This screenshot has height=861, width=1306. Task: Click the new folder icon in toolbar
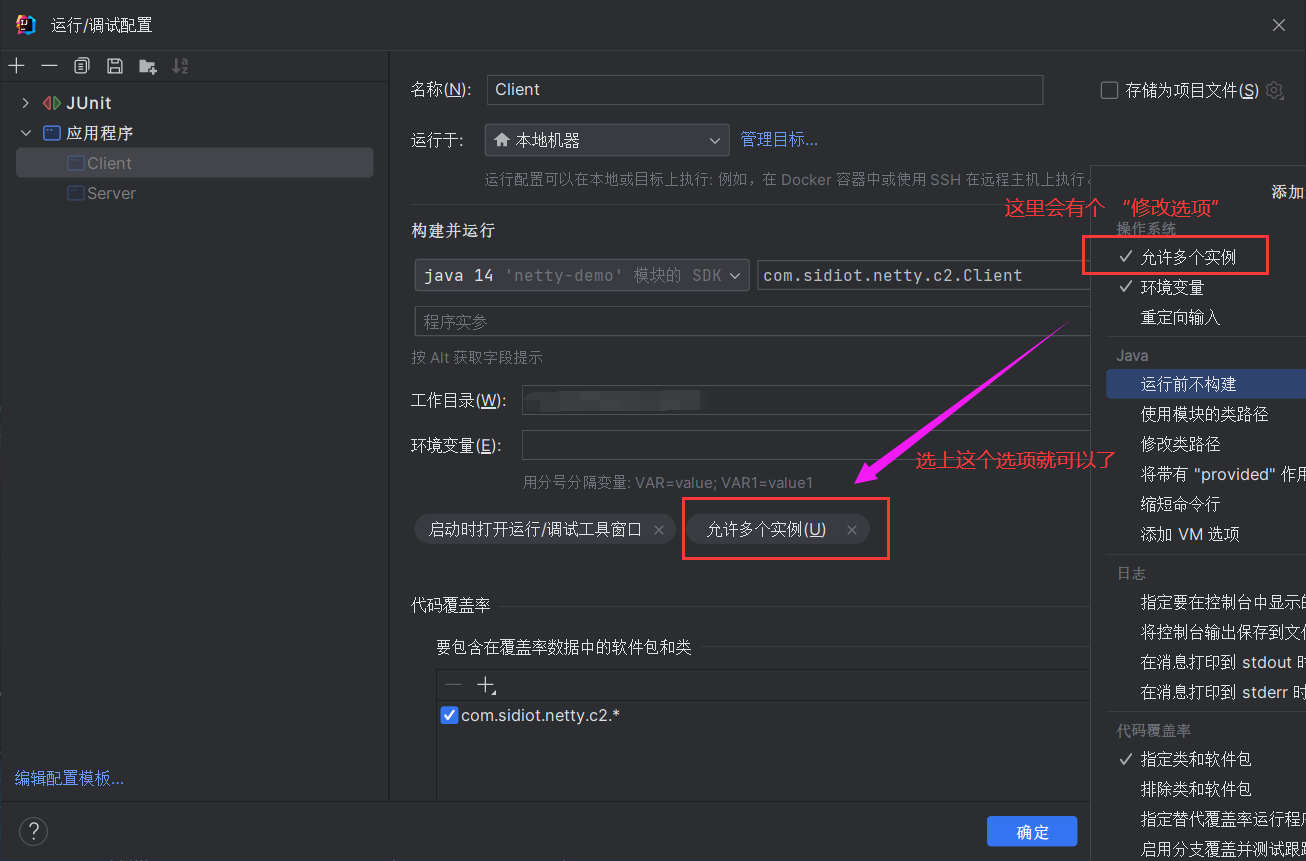point(148,67)
